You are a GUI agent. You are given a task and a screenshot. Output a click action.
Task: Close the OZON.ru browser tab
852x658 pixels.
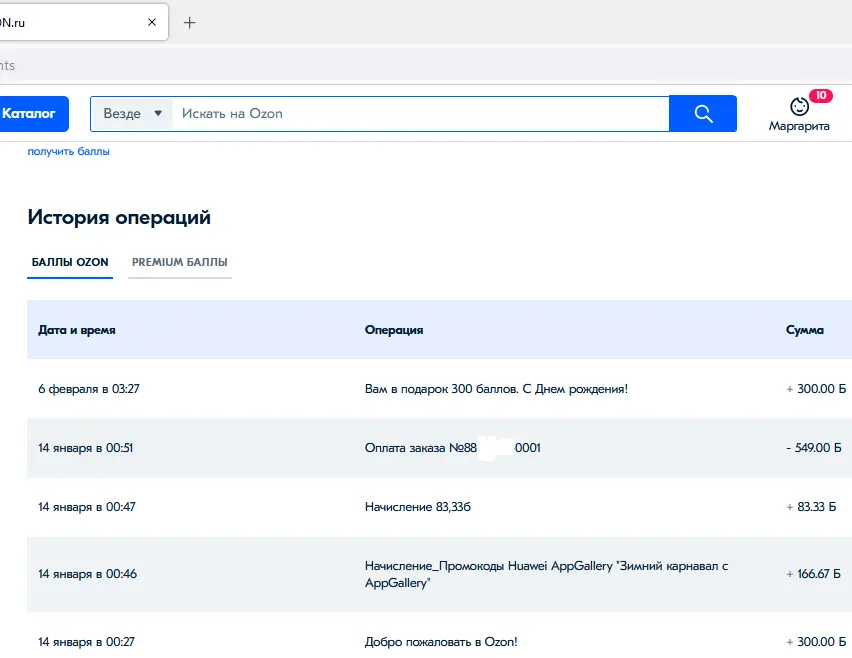coord(152,22)
